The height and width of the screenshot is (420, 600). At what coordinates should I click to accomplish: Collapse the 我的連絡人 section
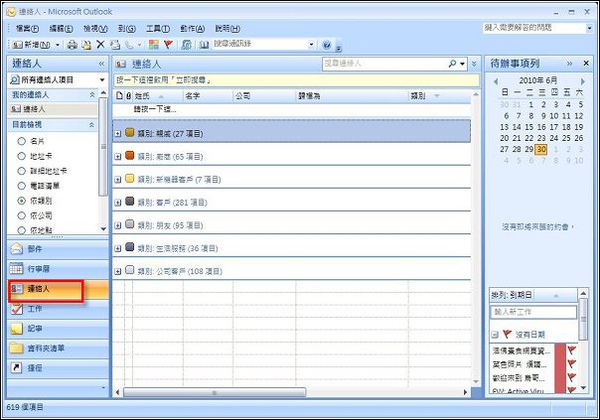[92, 94]
